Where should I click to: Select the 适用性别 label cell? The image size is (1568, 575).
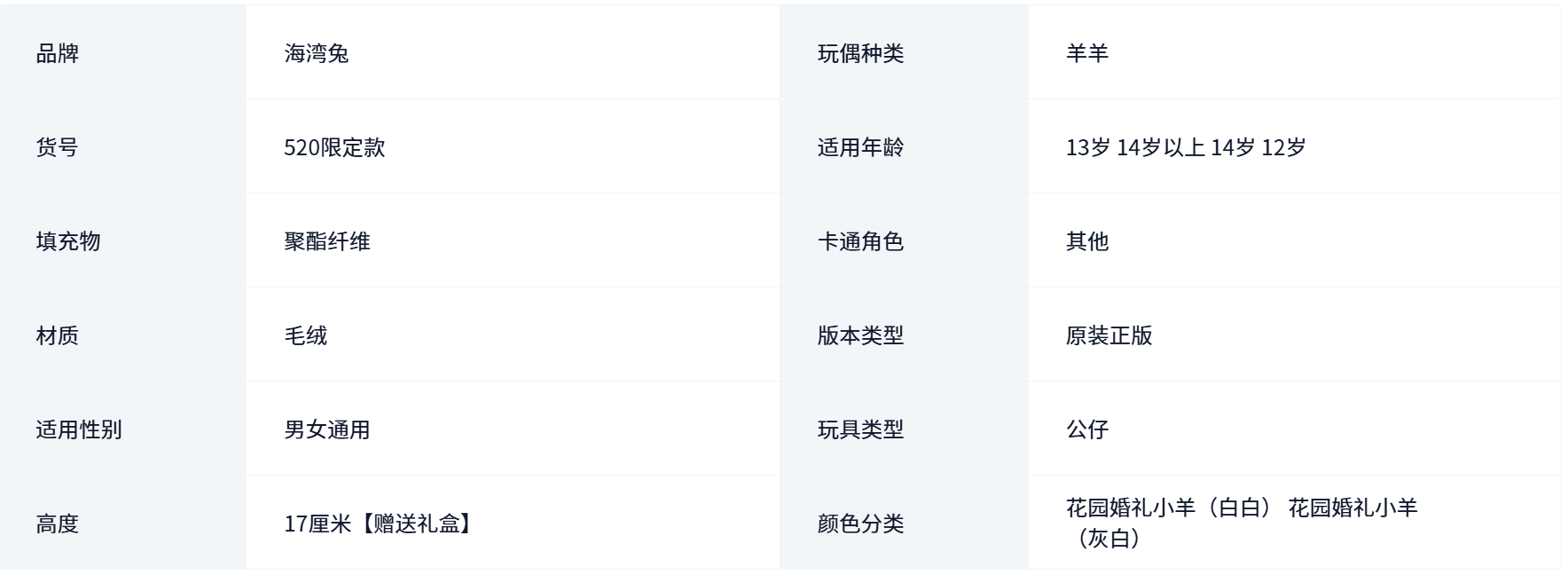tap(123, 429)
